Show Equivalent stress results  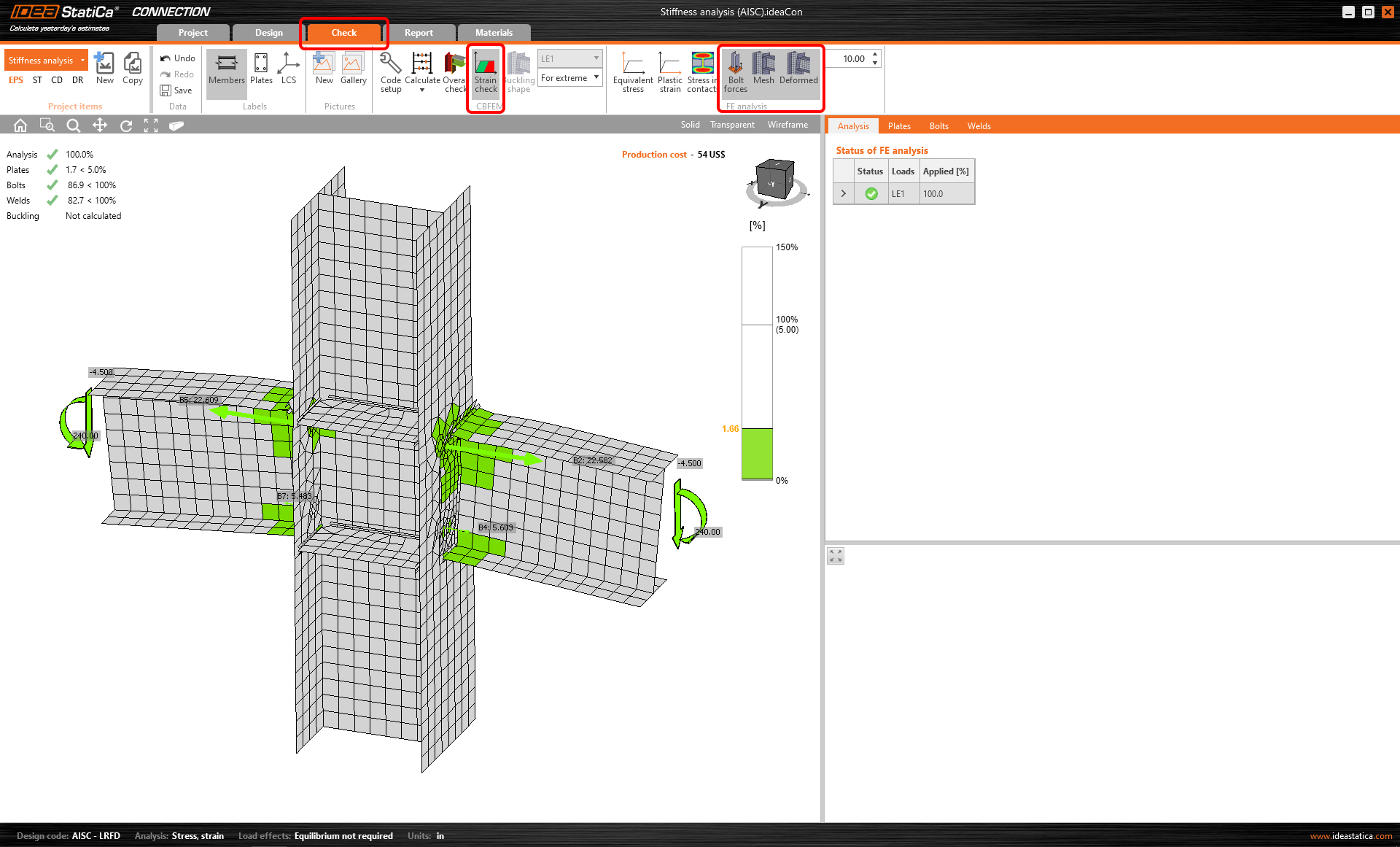pos(632,72)
